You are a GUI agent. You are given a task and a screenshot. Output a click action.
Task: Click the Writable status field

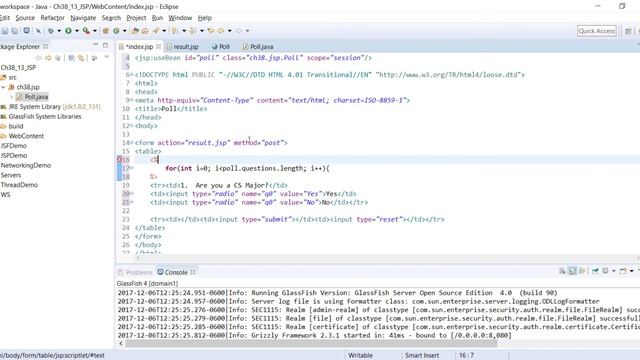point(360,356)
